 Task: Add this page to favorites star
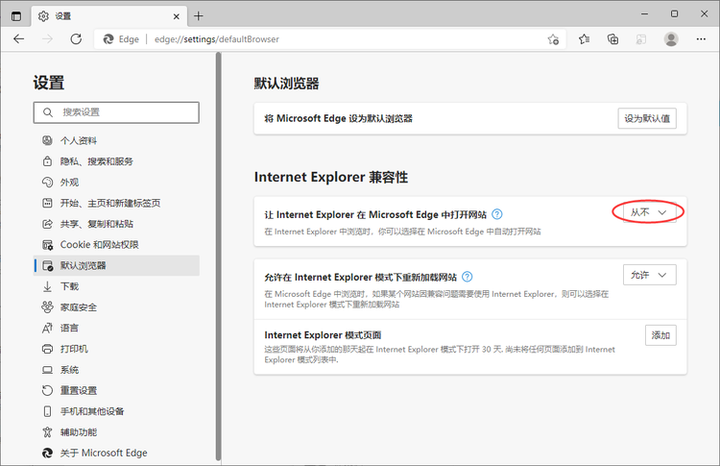(x=553, y=39)
